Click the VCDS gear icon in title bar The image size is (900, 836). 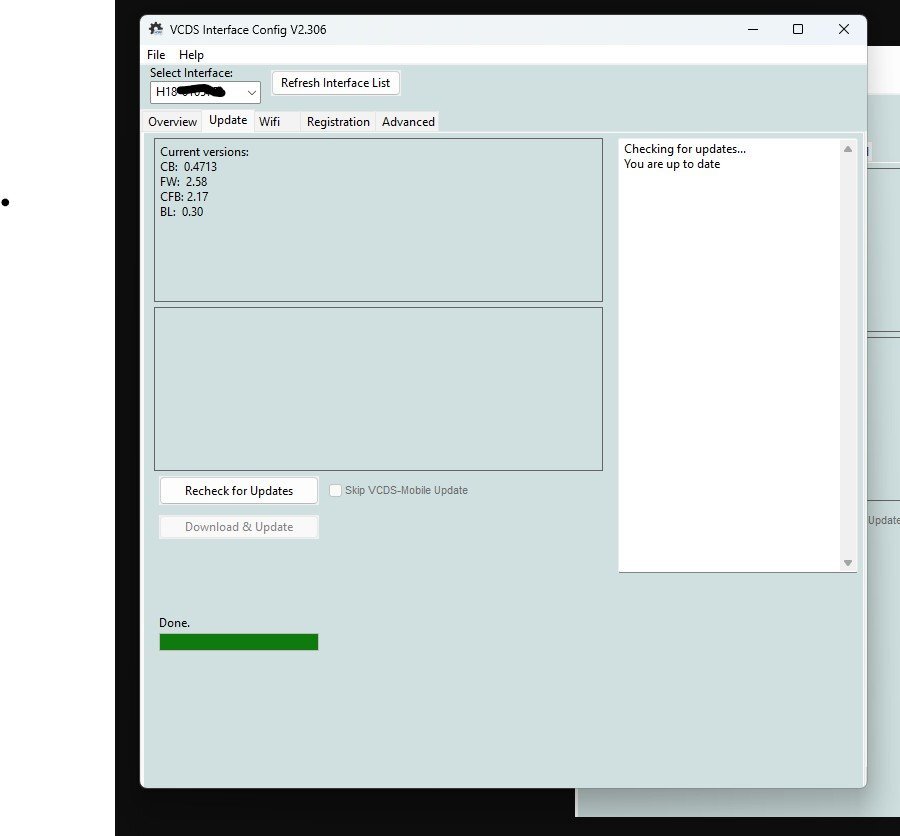156,29
